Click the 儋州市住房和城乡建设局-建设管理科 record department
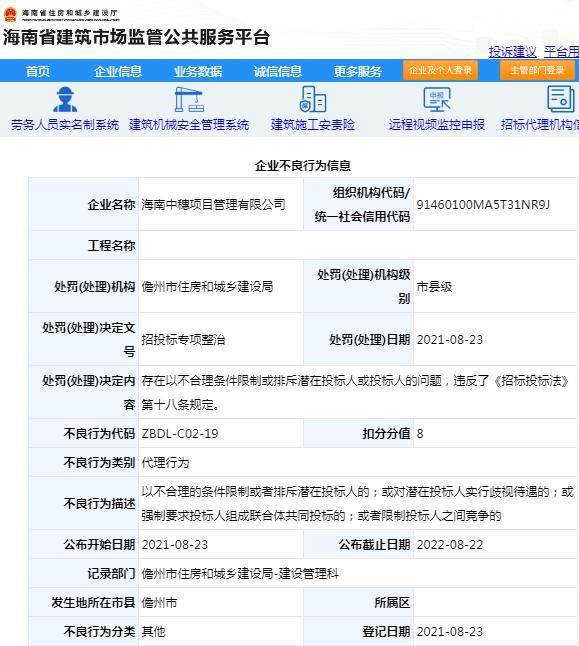This screenshot has width=579, height=646. pos(240,573)
